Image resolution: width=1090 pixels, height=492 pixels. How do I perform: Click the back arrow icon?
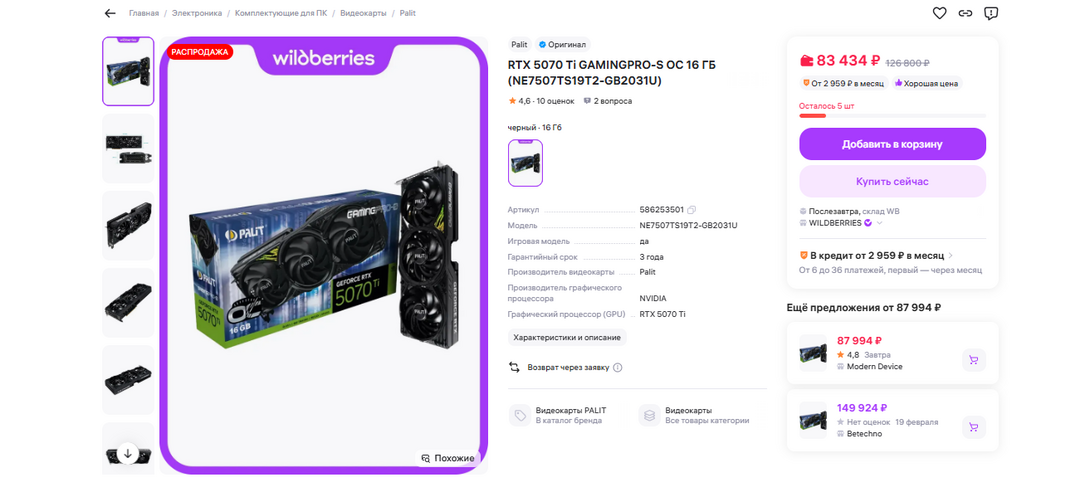point(110,13)
